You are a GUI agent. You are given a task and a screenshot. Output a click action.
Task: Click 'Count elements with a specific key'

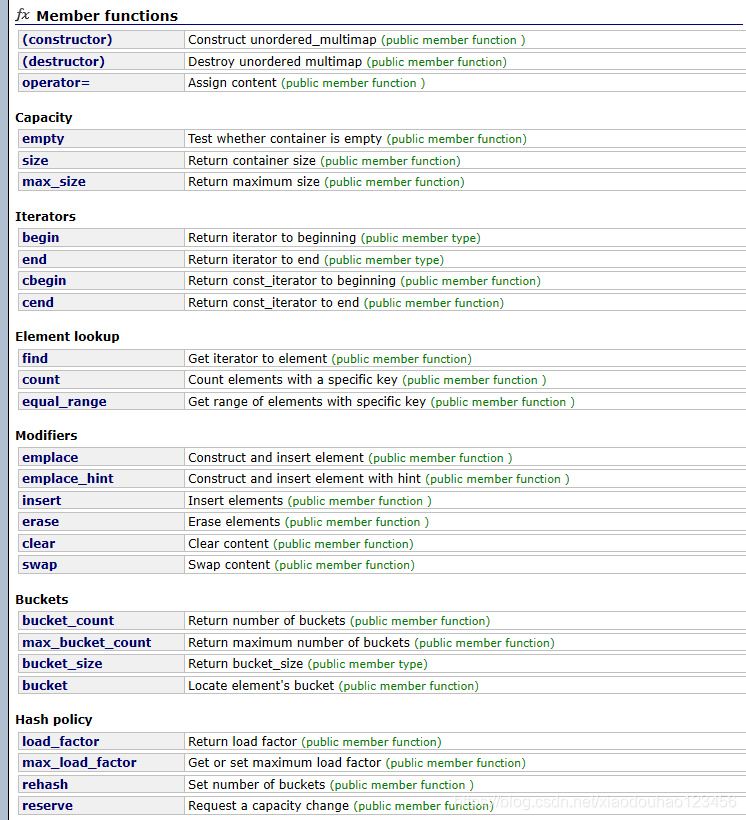pyautogui.click(x=292, y=380)
